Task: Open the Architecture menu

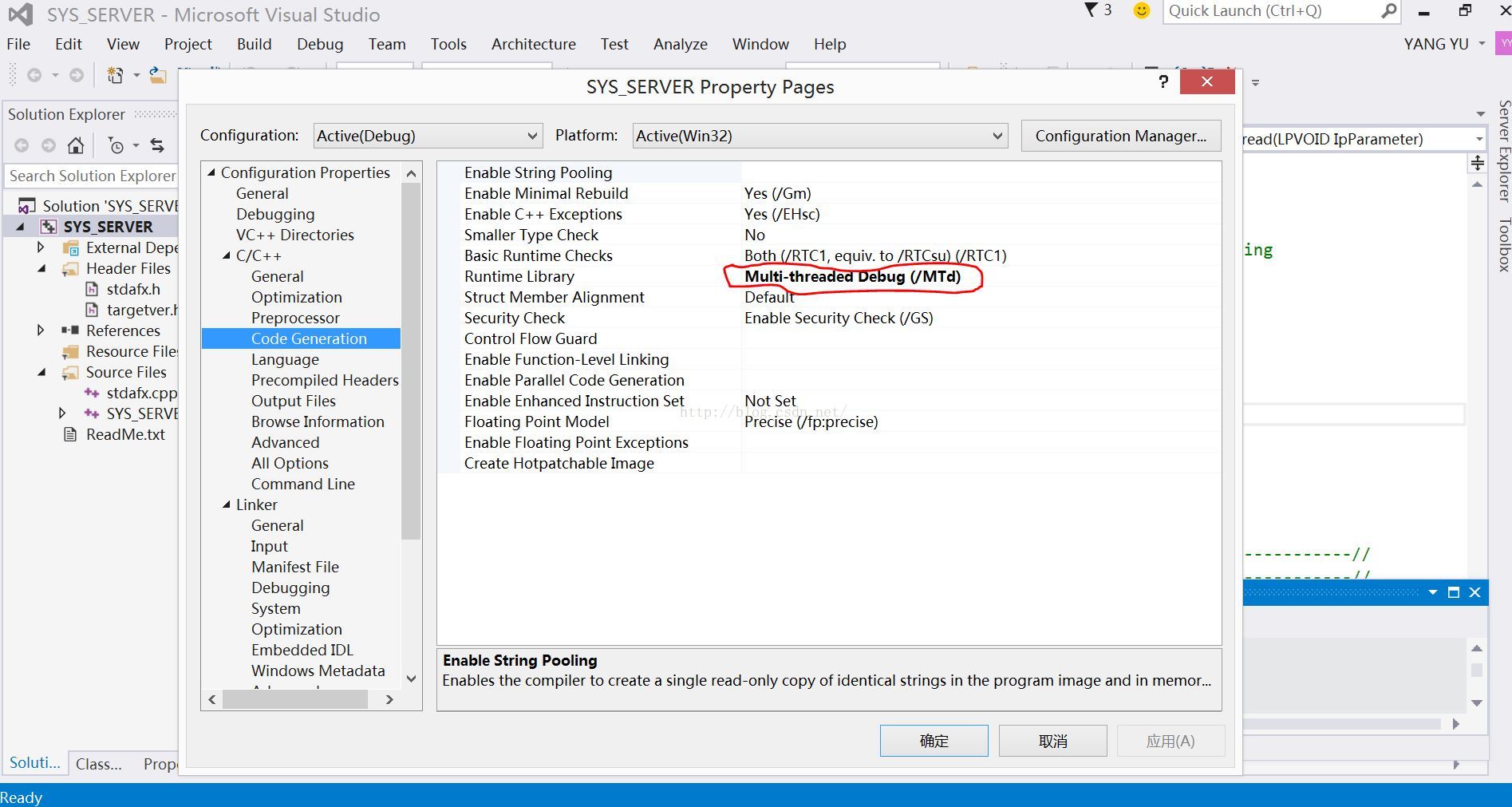Action: tap(534, 44)
